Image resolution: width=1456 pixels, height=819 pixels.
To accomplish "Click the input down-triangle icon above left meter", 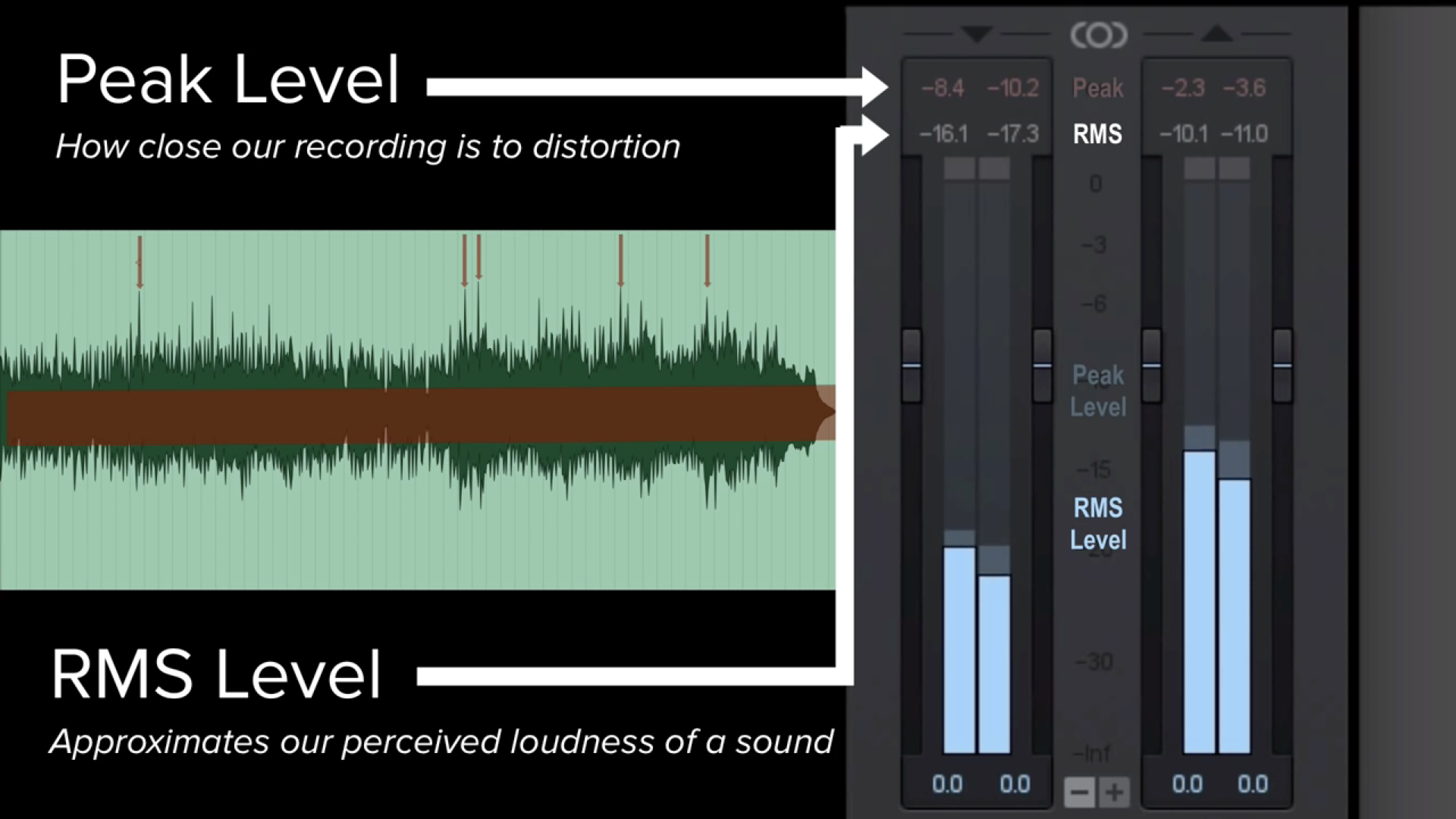I will point(977,34).
